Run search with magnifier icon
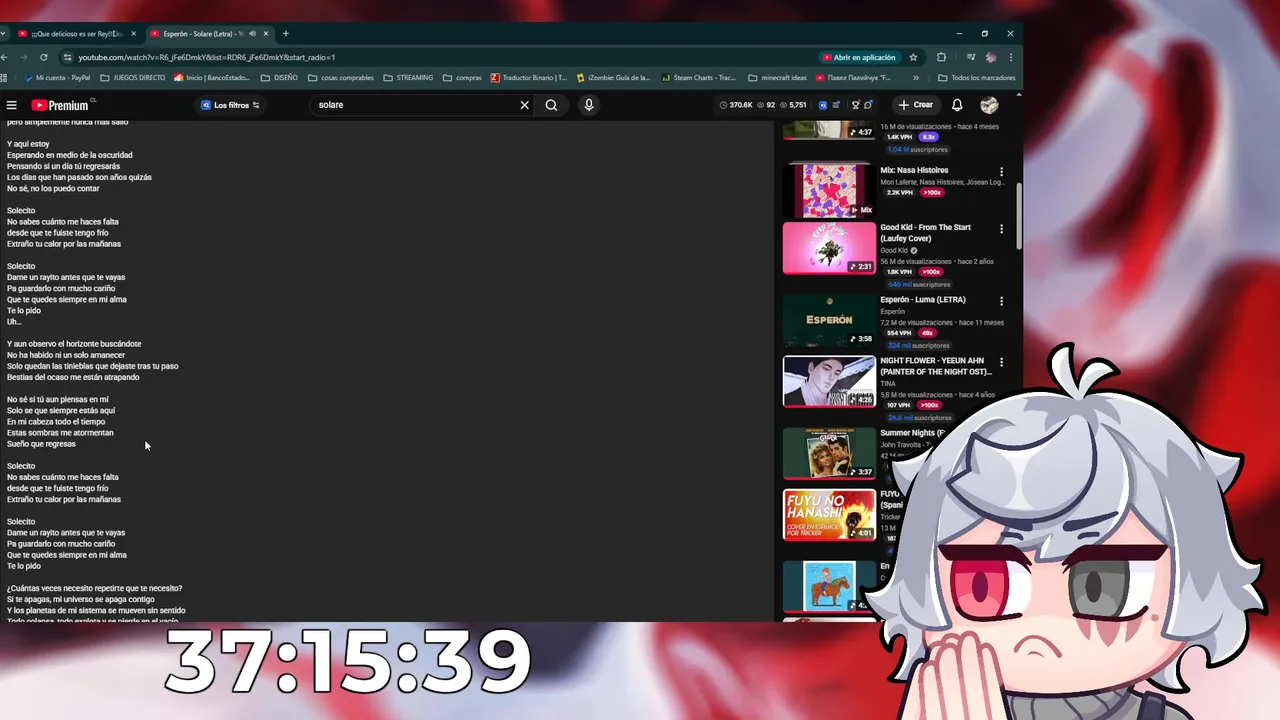Screen dimensions: 1280x720 [551, 105]
